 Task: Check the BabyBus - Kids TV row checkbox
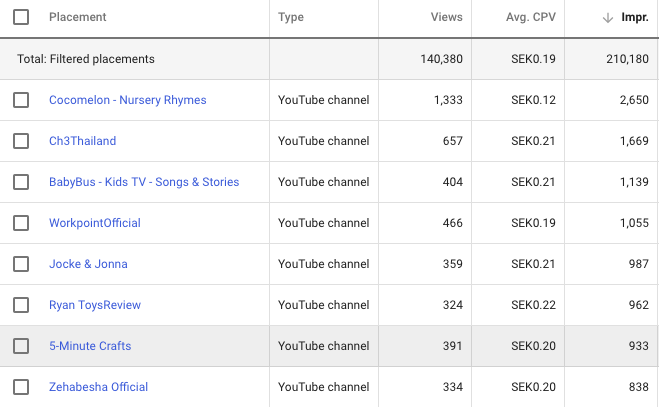click(21, 182)
